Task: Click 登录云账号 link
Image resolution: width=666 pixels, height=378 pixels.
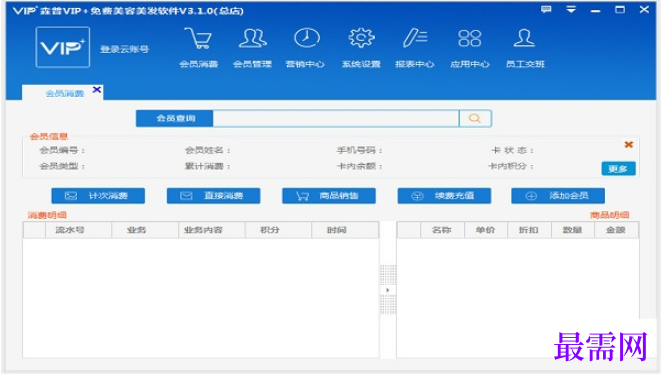Action: [124, 49]
